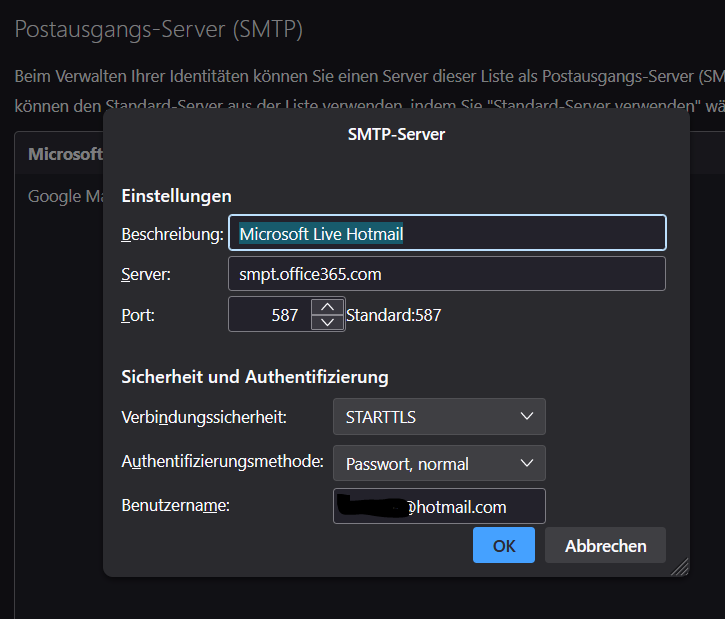Grab the resize grip at dialog corner
725x619 pixels.
click(x=680, y=567)
